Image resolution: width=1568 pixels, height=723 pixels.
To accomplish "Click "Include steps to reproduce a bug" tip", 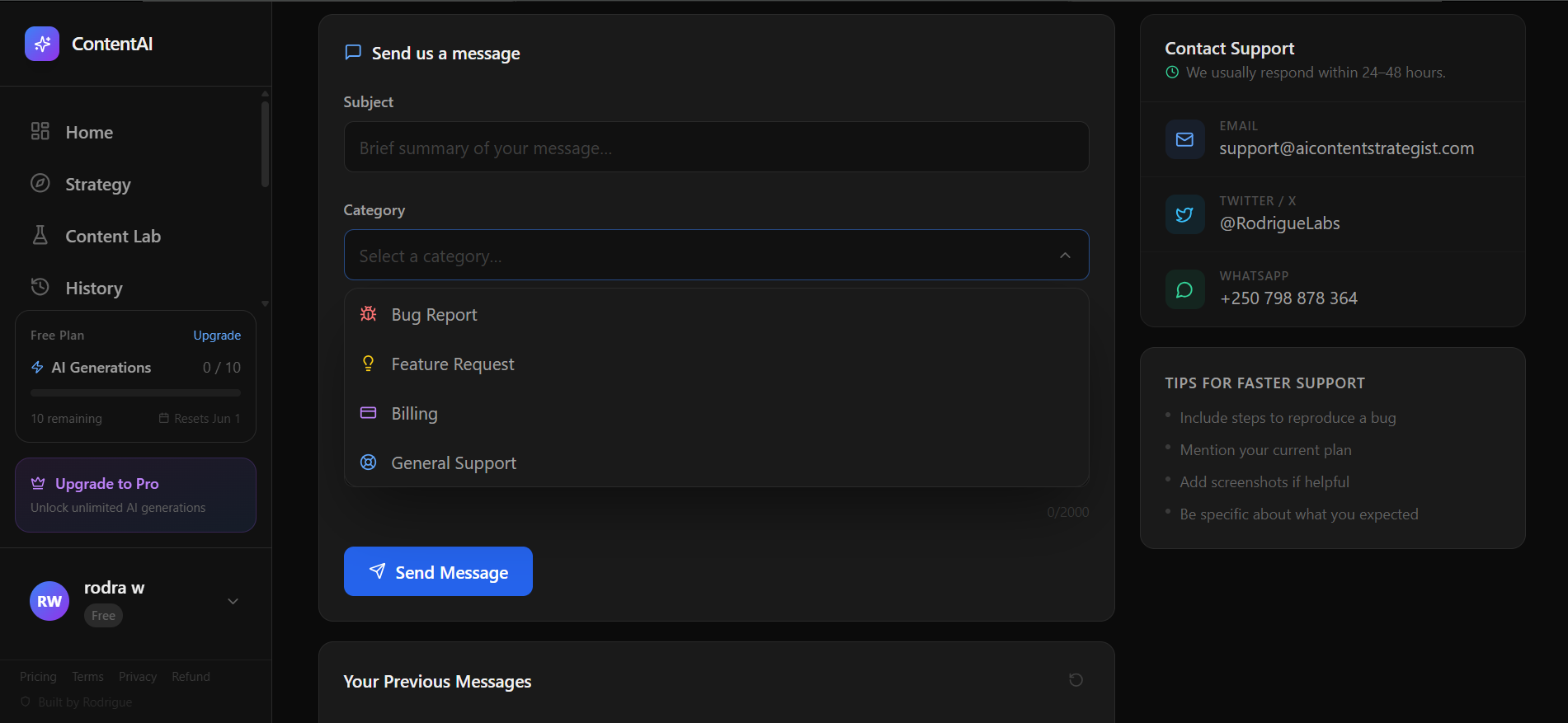I will coord(1288,418).
